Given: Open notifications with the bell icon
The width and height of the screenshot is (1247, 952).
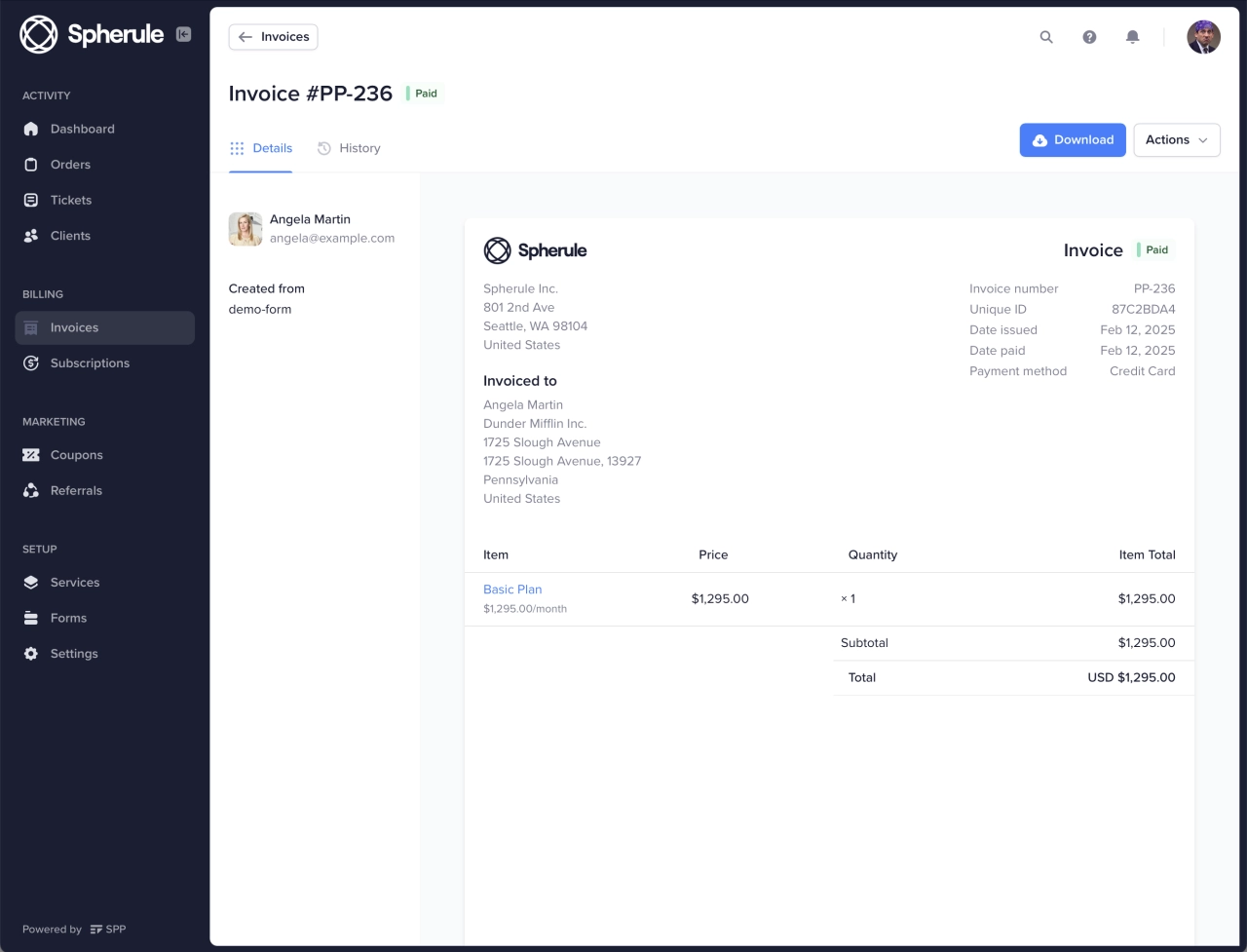Looking at the screenshot, I should click(1132, 37).
